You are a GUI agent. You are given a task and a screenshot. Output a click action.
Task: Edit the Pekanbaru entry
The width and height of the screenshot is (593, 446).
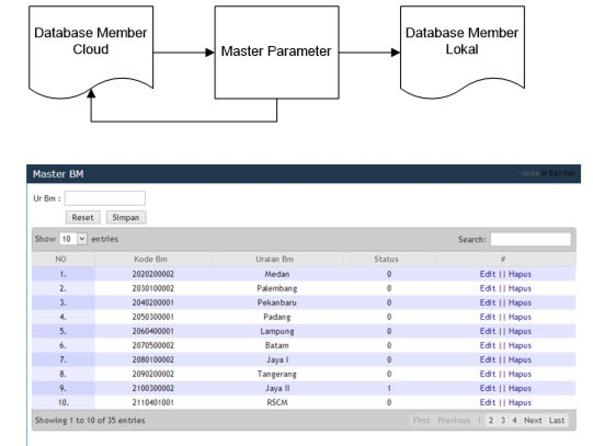point(487,303)
